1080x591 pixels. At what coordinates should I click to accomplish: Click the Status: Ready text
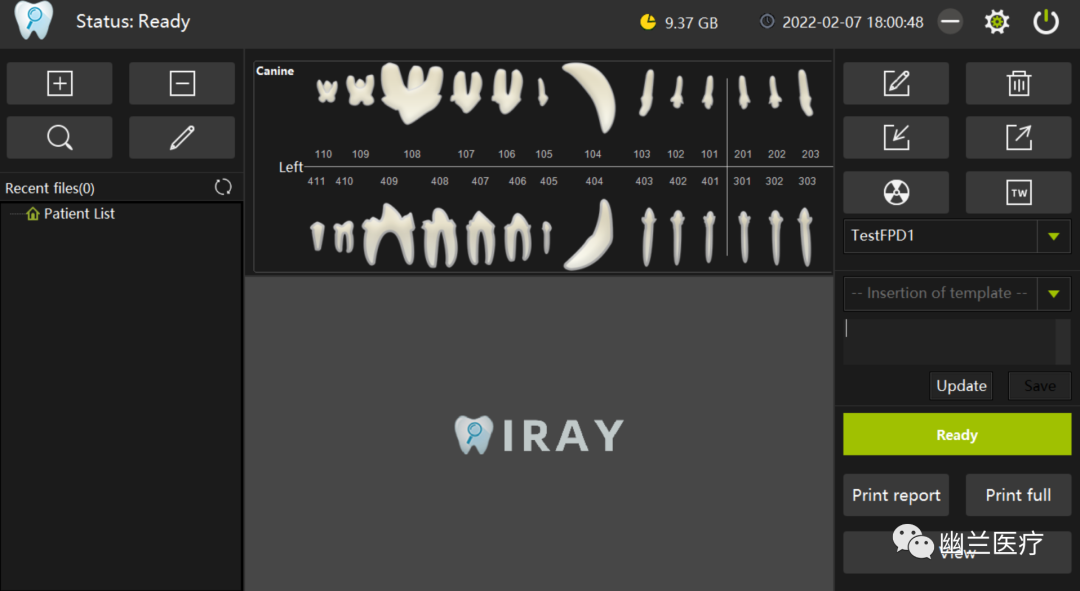point(133,21)
